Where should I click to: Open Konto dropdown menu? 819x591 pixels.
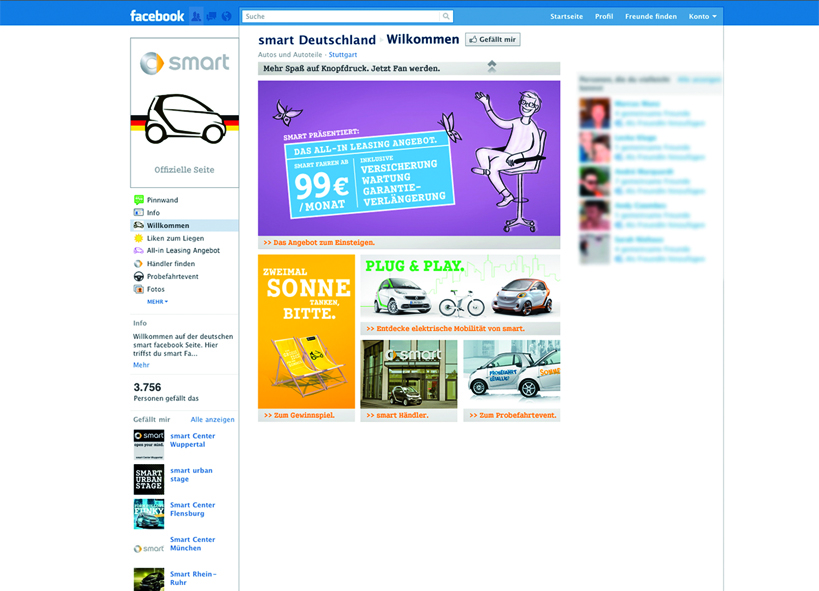[703, 16]
